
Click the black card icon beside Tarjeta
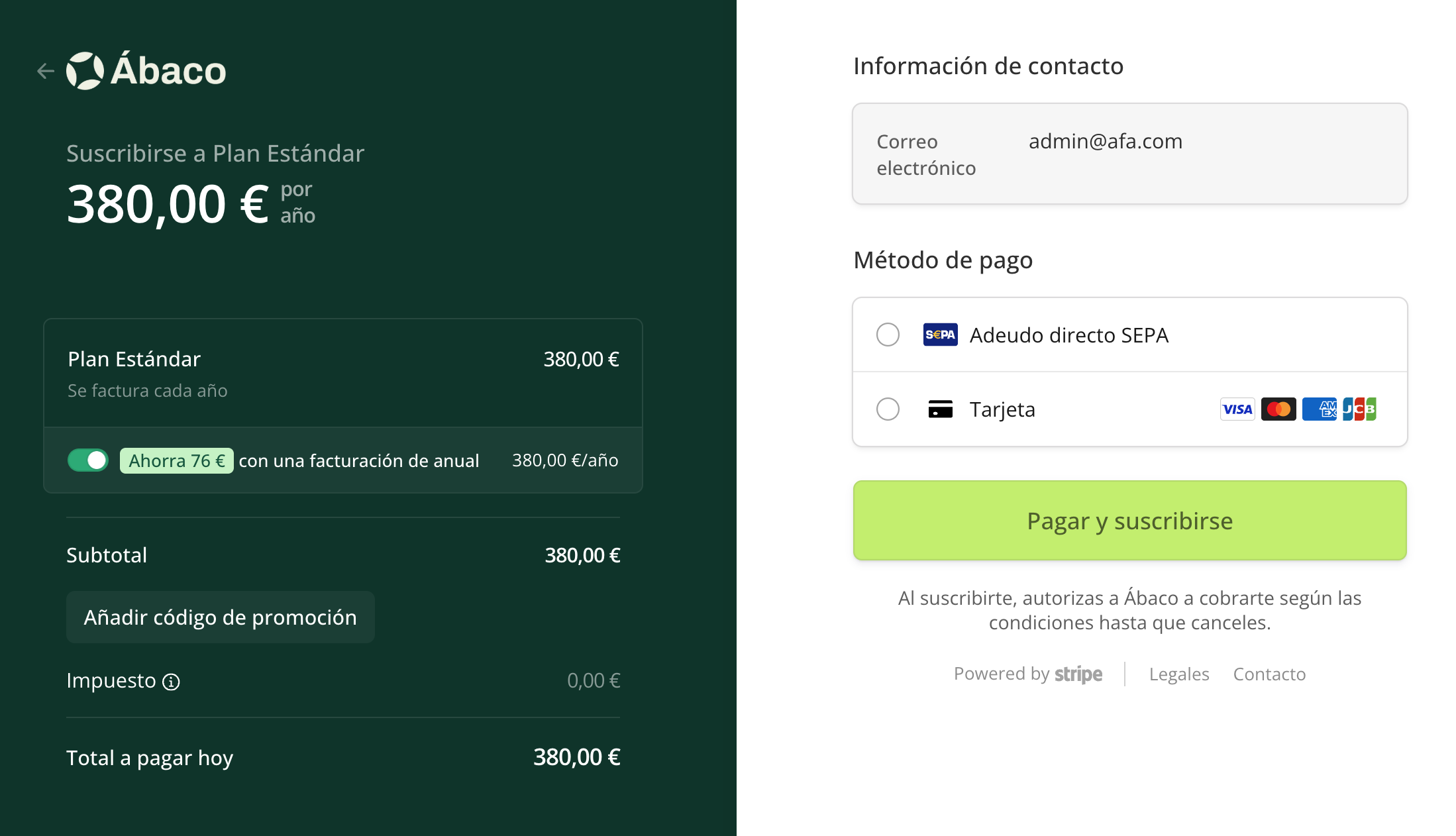coord(940,409)
